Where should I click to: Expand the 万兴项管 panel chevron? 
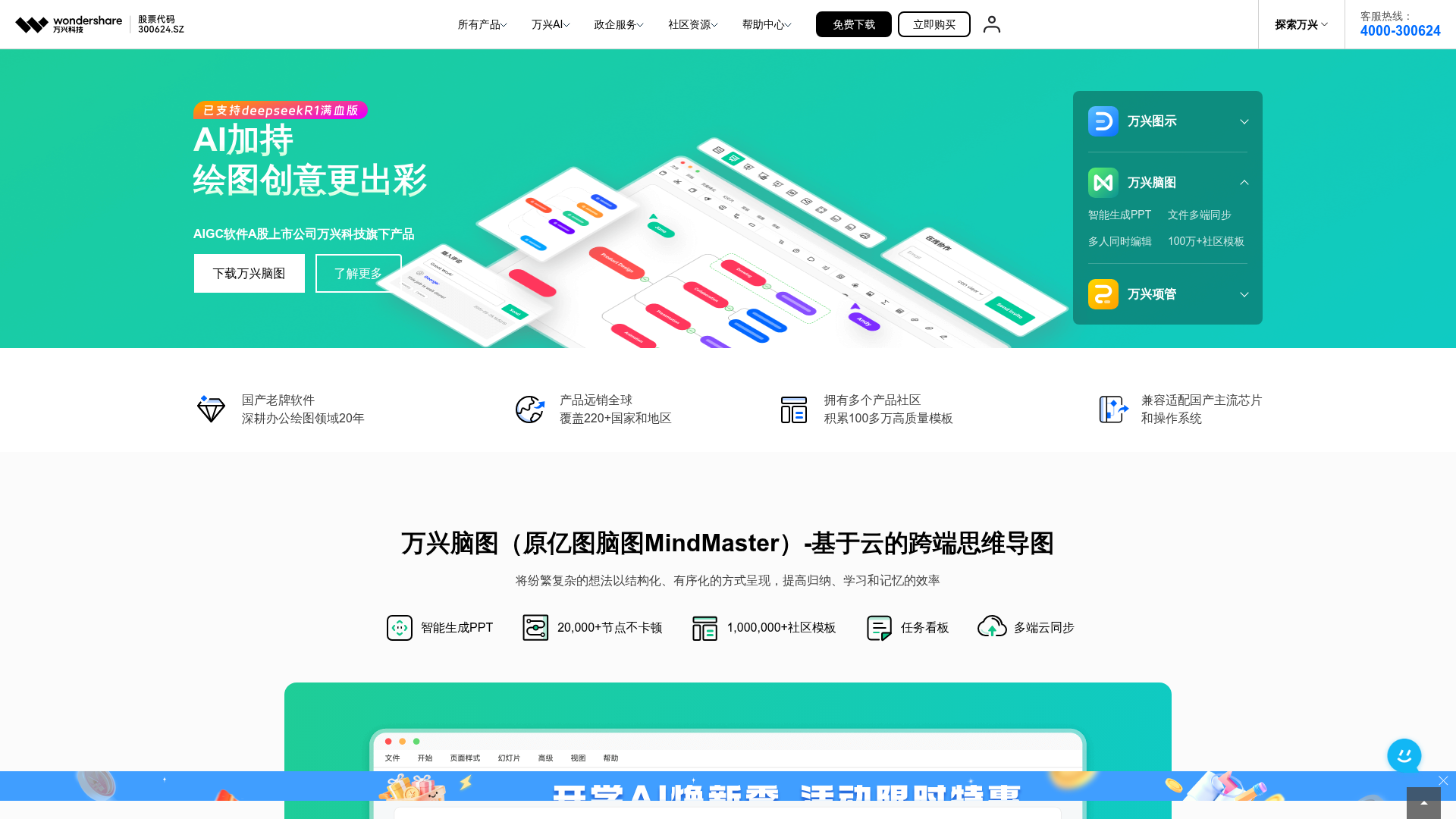(x=1244, y=294)
